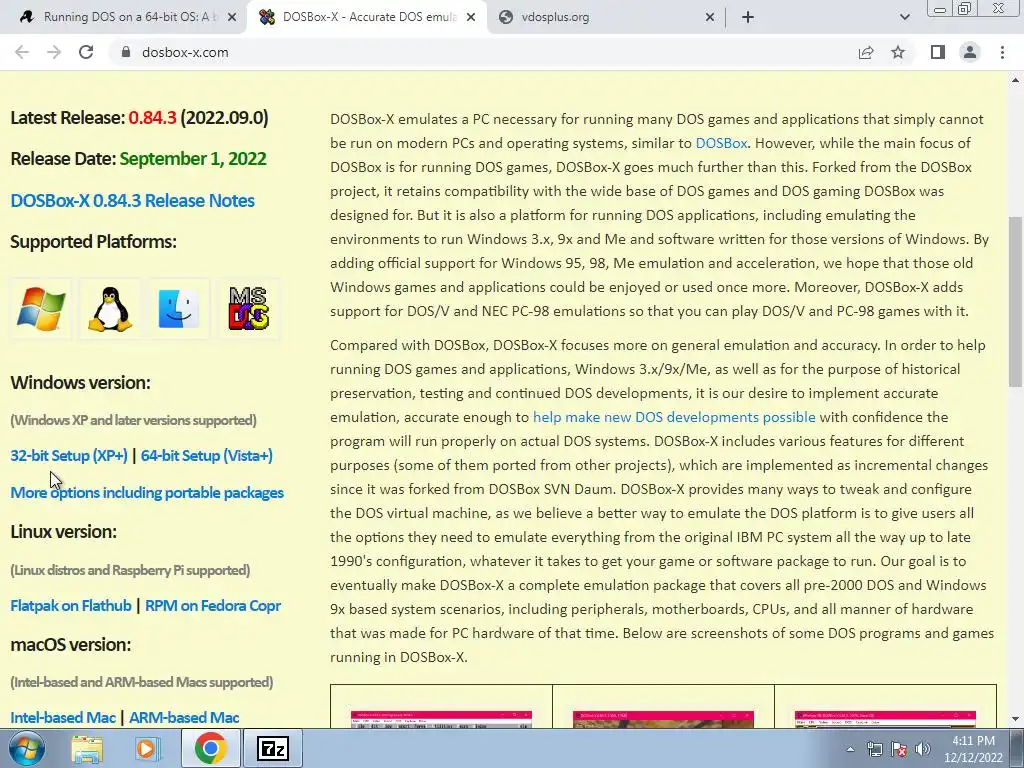Image resolution: width=1024 pixels, height=768 pixels.
Task: Click the Windows platform logo icon
Action: coord(40,309)
